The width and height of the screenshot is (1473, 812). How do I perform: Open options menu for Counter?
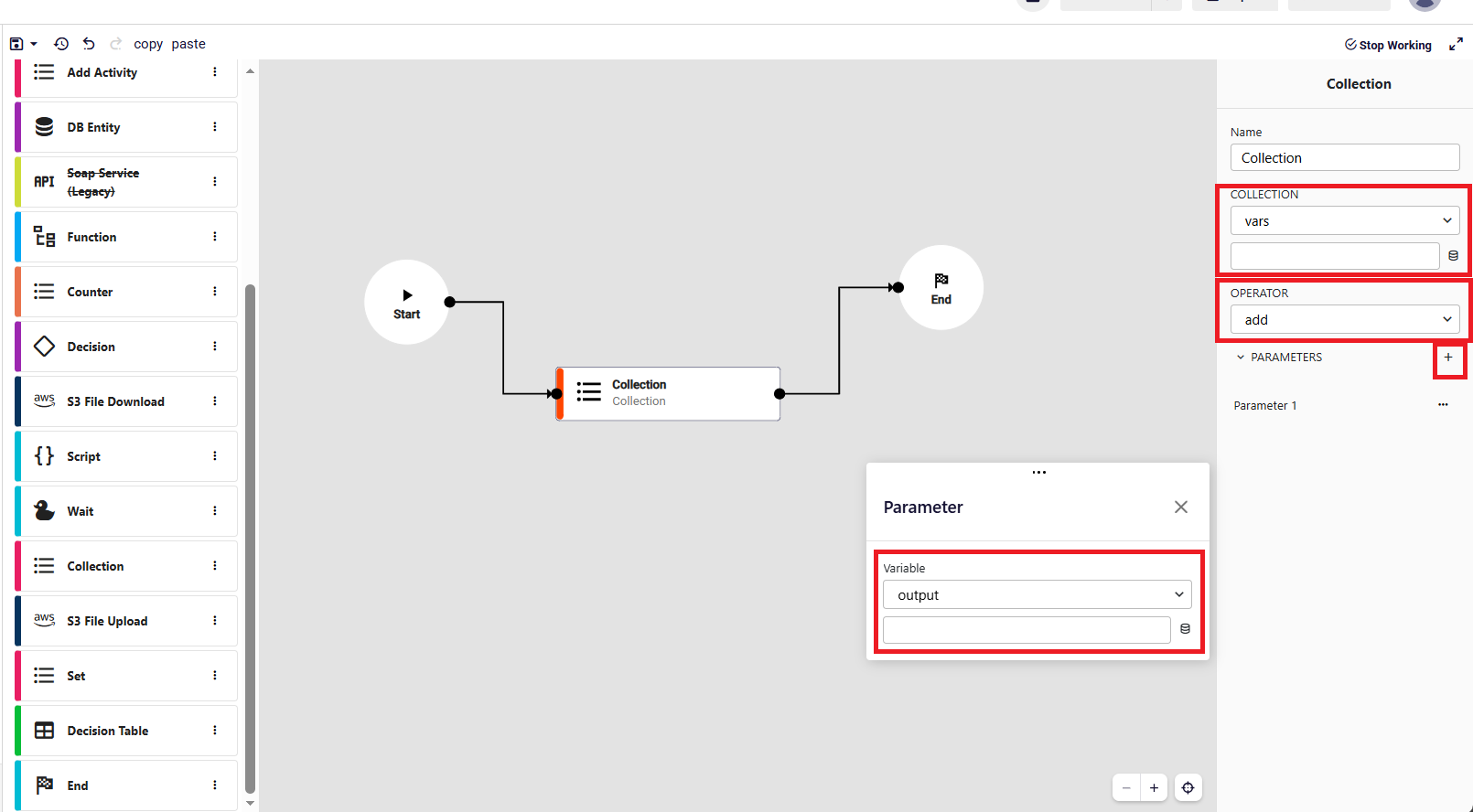tap(215, 292)
